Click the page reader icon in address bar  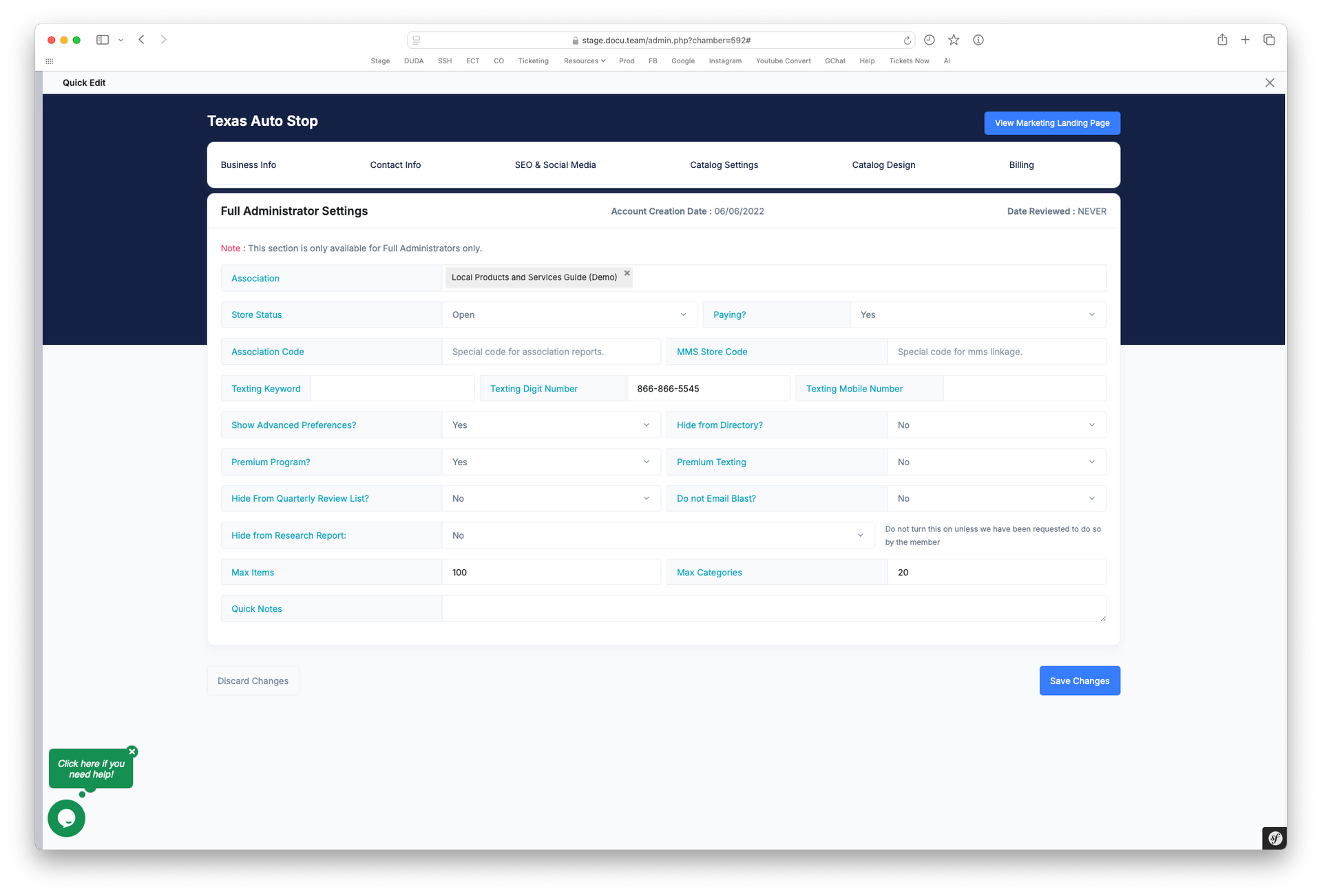point(417,41)
